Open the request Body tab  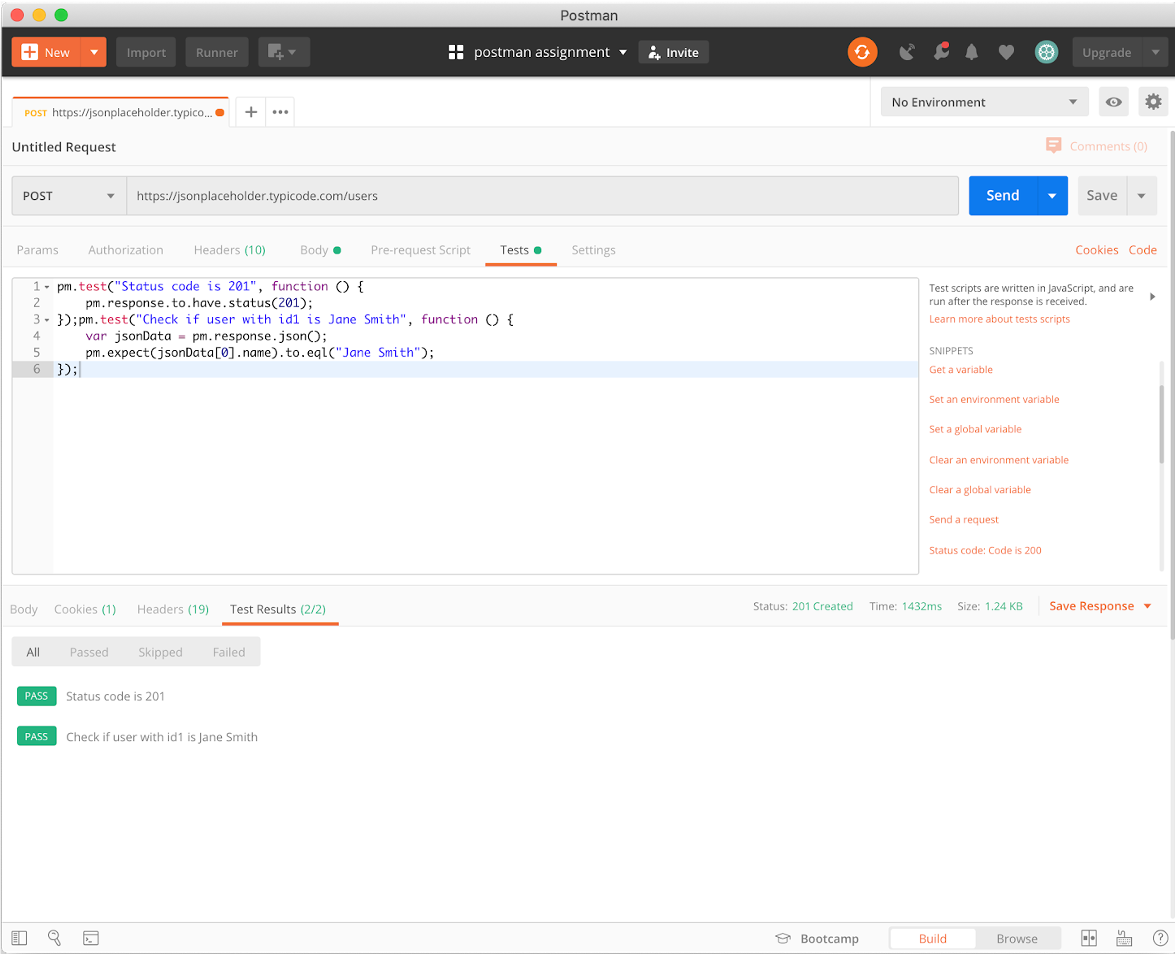pos(320,250)
